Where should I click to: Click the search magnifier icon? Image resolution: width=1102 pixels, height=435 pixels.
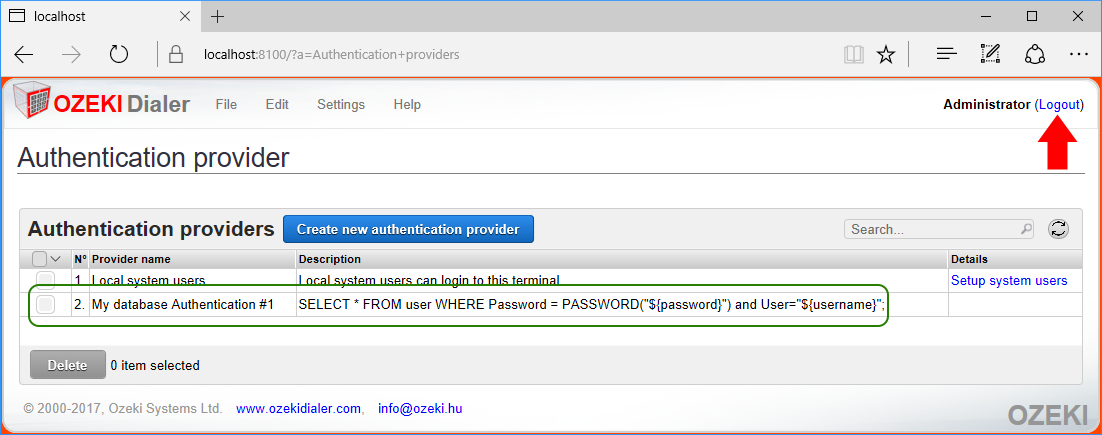click(x=1026, y=229)
